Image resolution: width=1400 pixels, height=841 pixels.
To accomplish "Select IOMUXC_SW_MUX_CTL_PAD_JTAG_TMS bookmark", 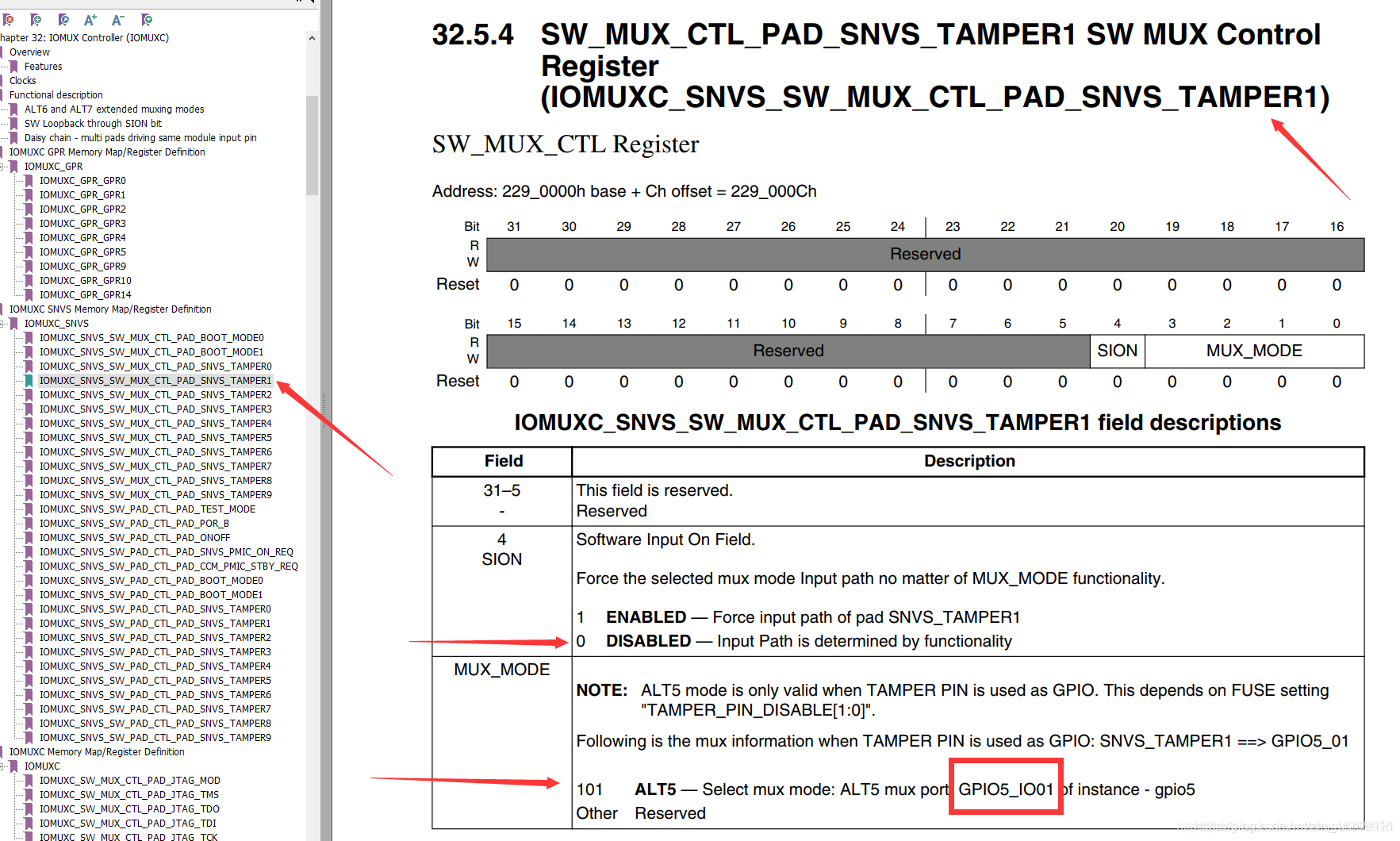I will 129,795.
